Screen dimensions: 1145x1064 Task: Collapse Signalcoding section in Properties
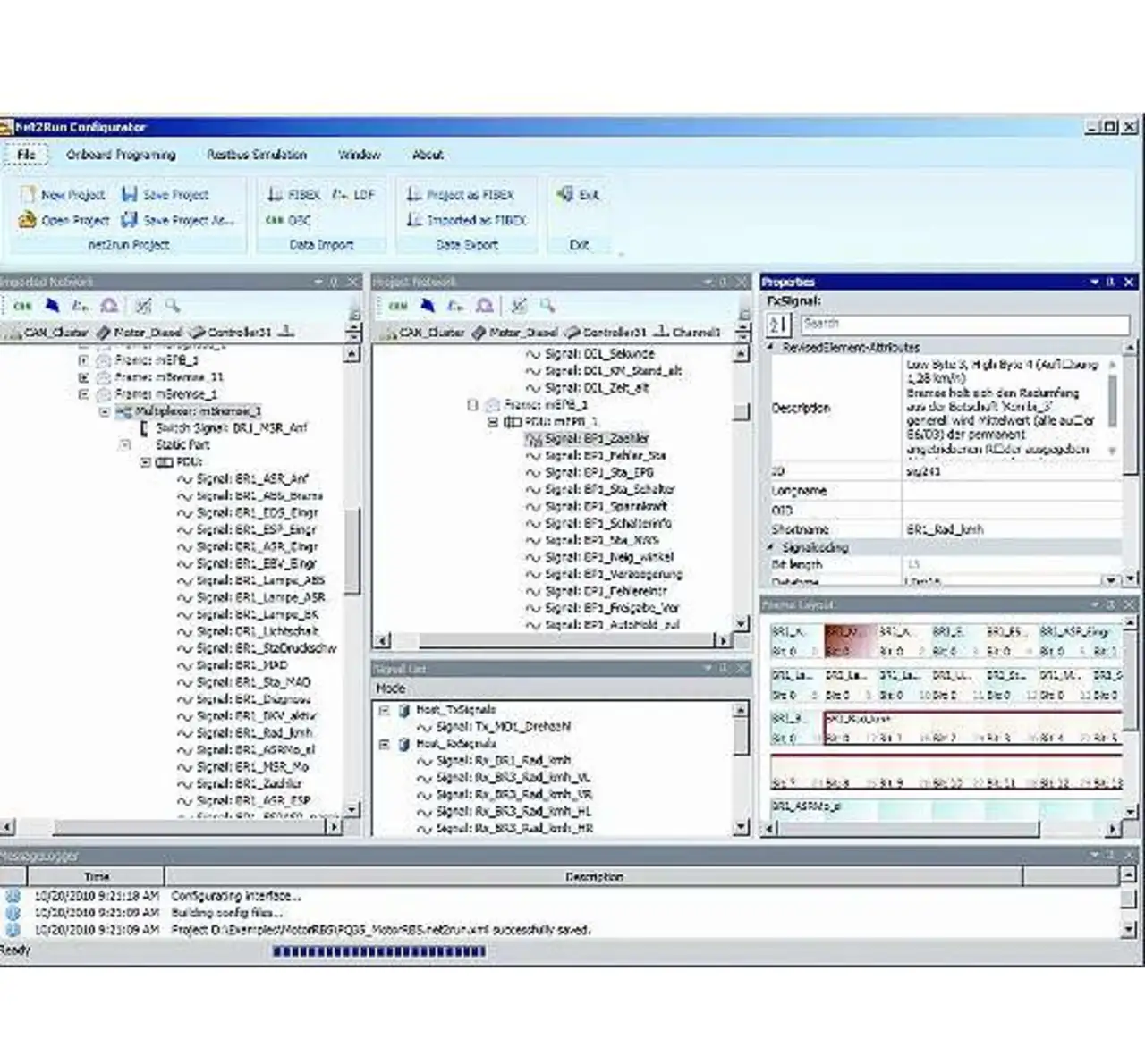tap(772, 546)
